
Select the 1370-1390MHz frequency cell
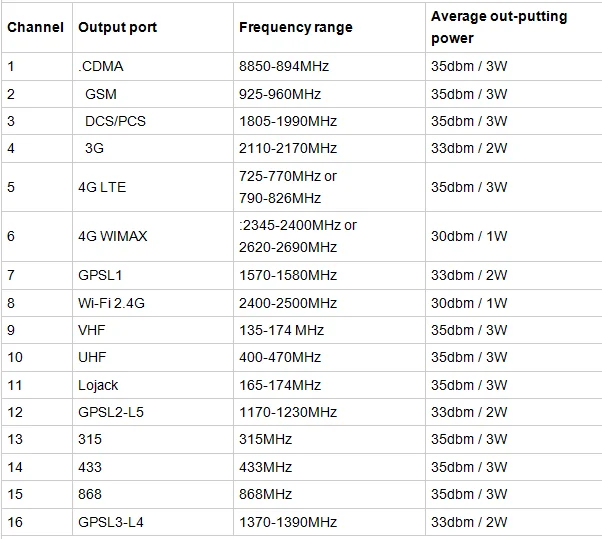[x=288, y=522]
